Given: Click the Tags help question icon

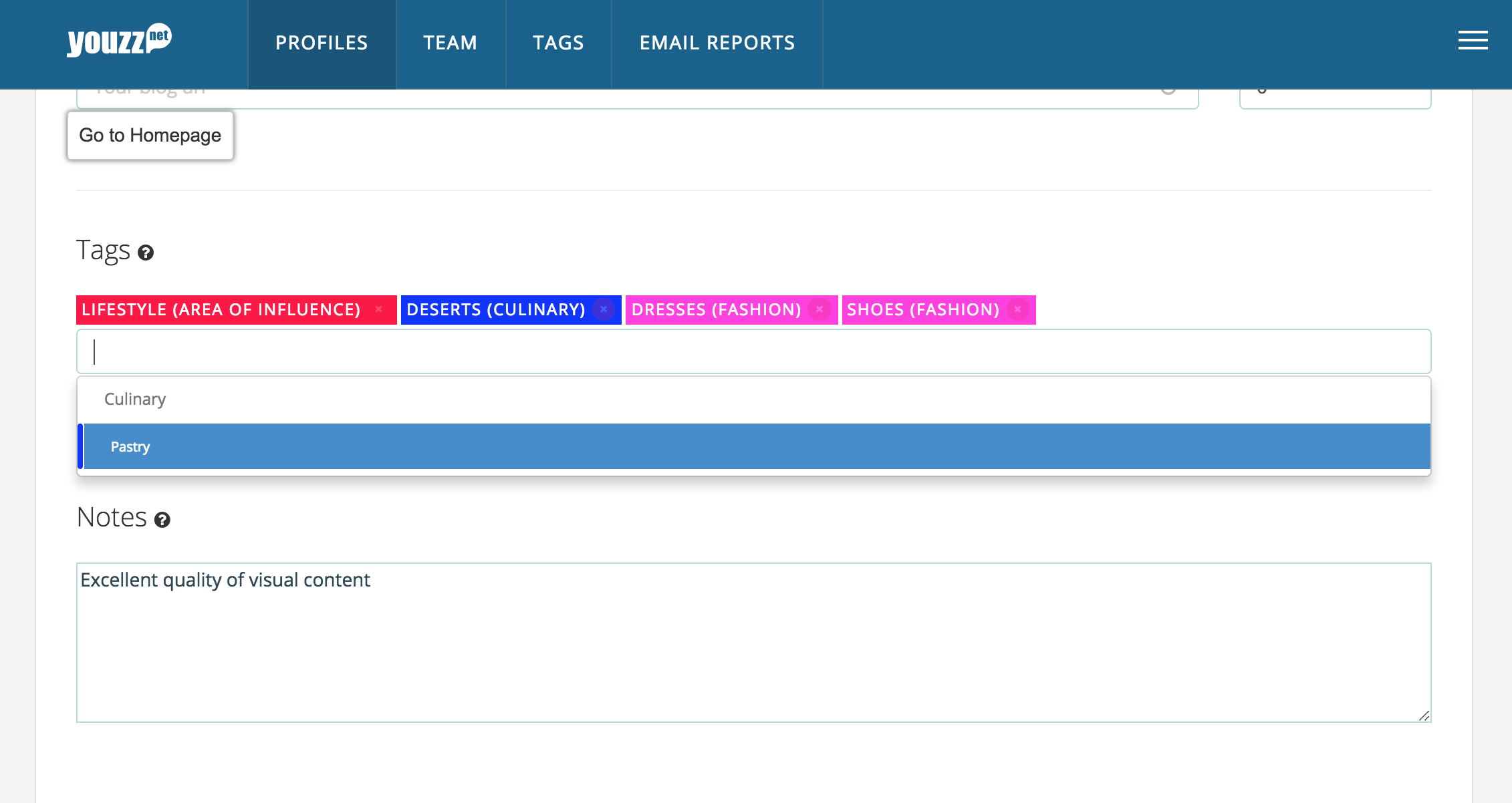Looking at the screenshot, I should (146, 253).
